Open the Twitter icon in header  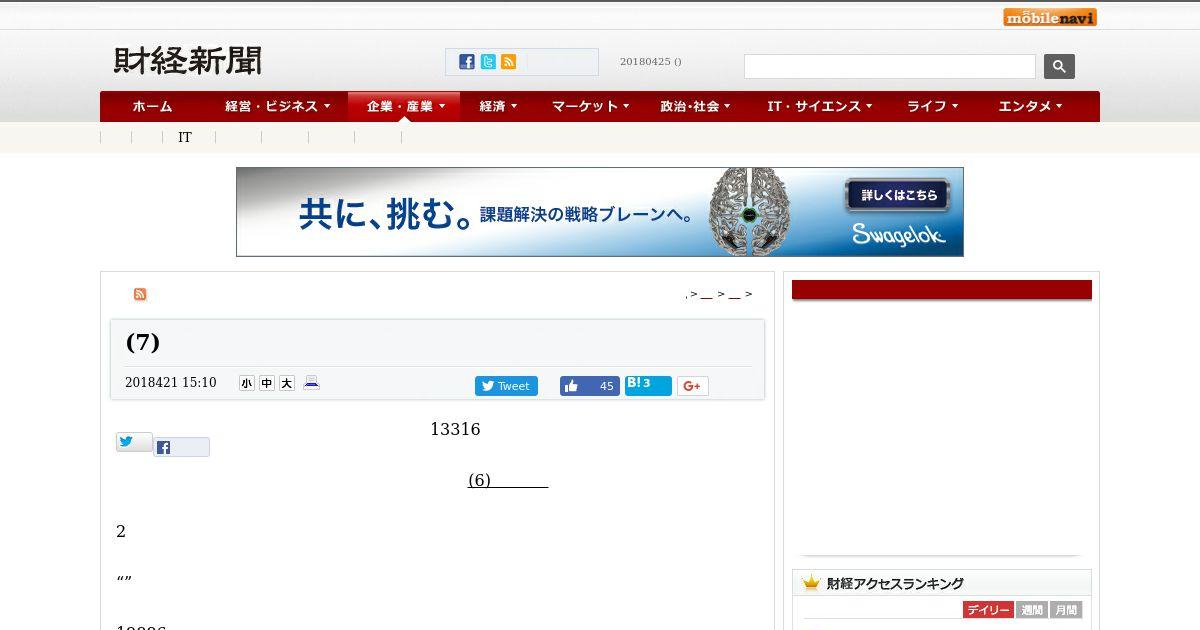click(x=488, y=62)
